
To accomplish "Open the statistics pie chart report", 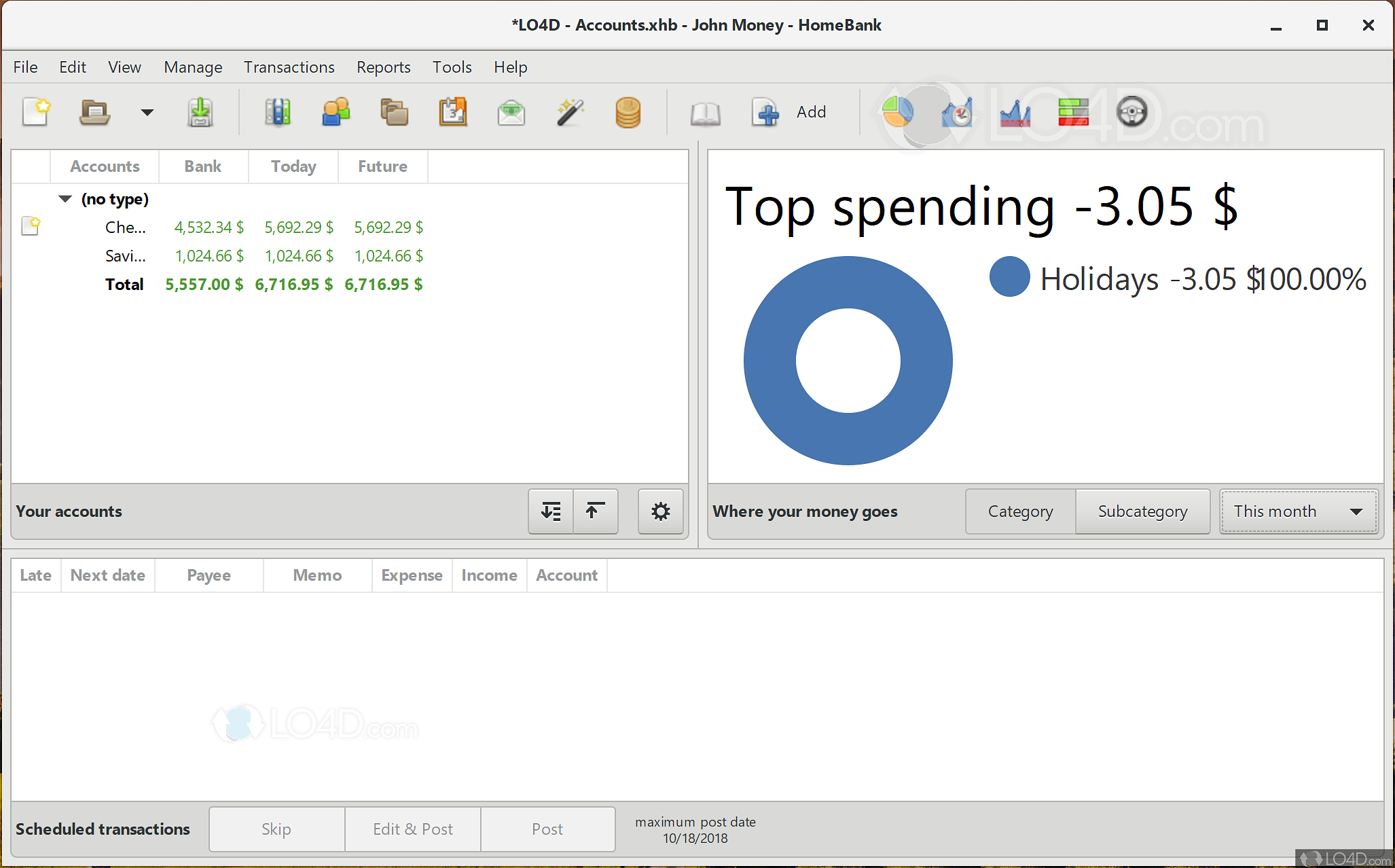I will pos(897,112).
